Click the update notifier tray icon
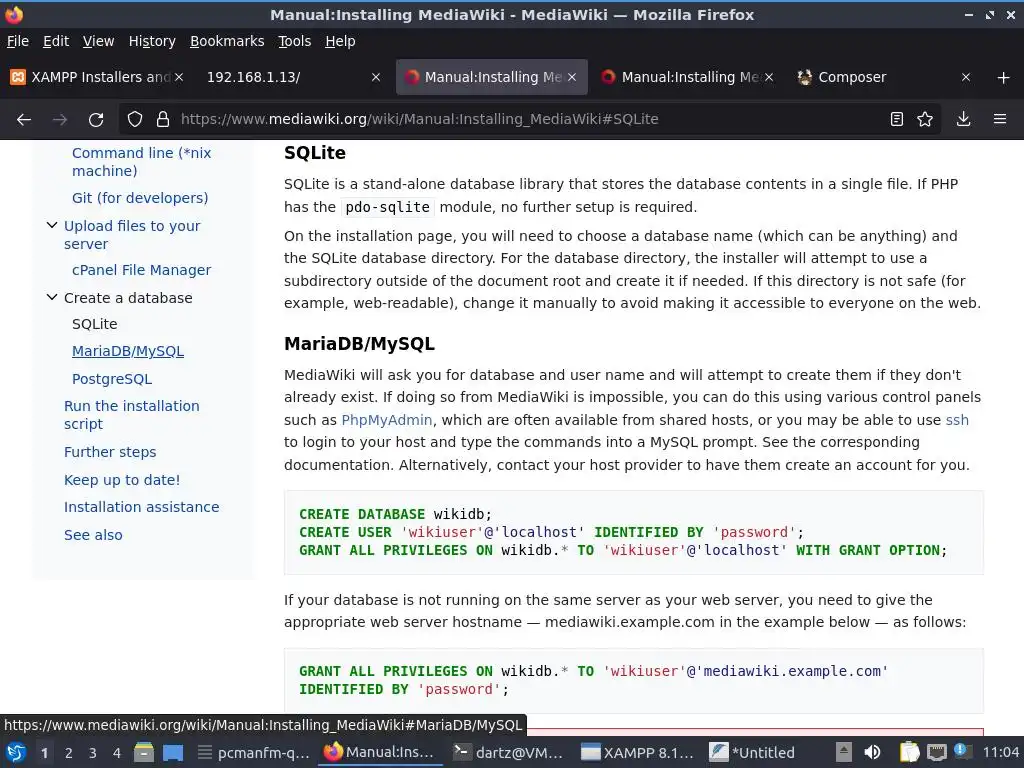This screenshot has height=768, width=1024. pyautogui.click(x=962, y=751)
